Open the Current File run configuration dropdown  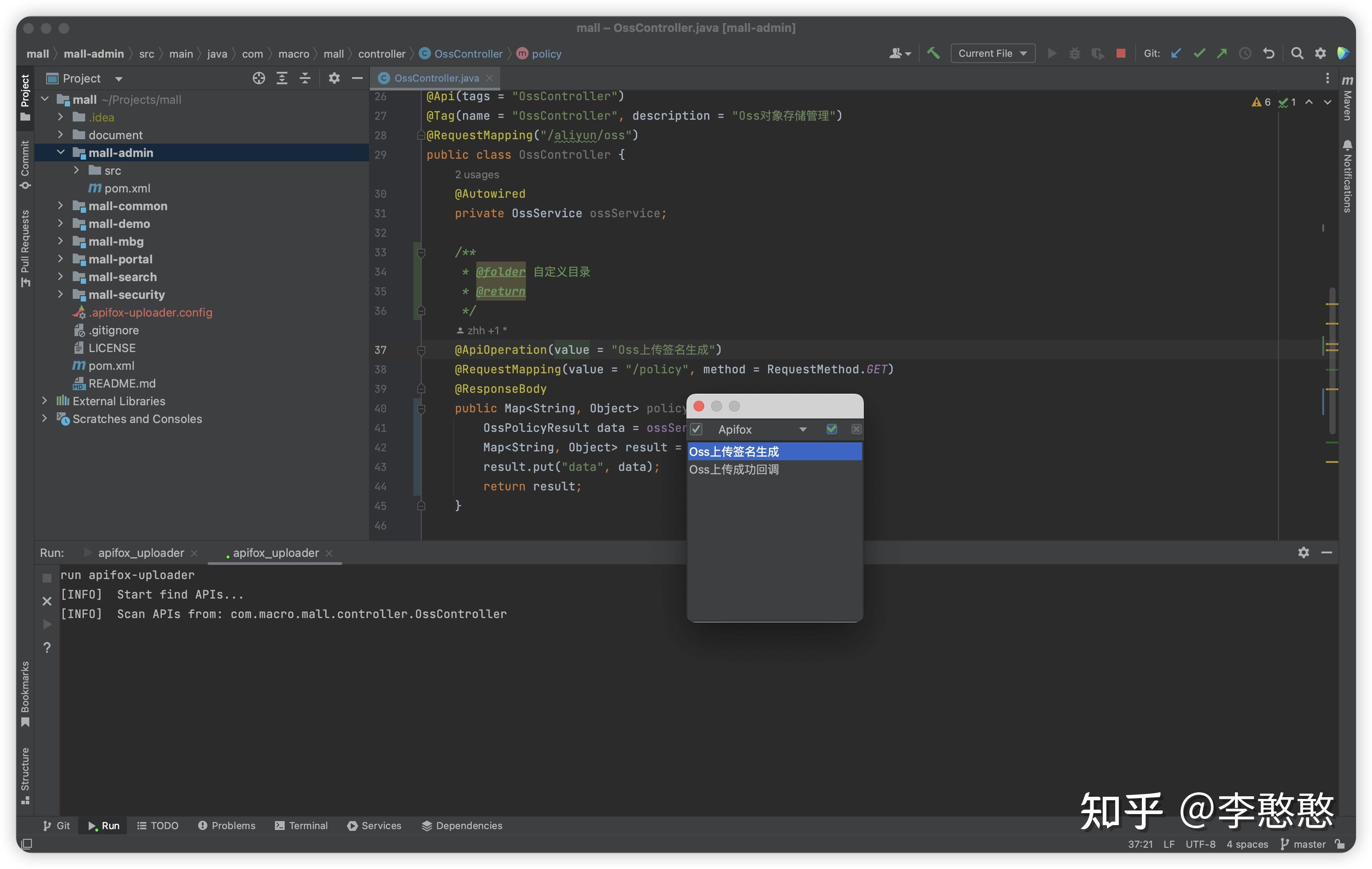coord(992,53)
